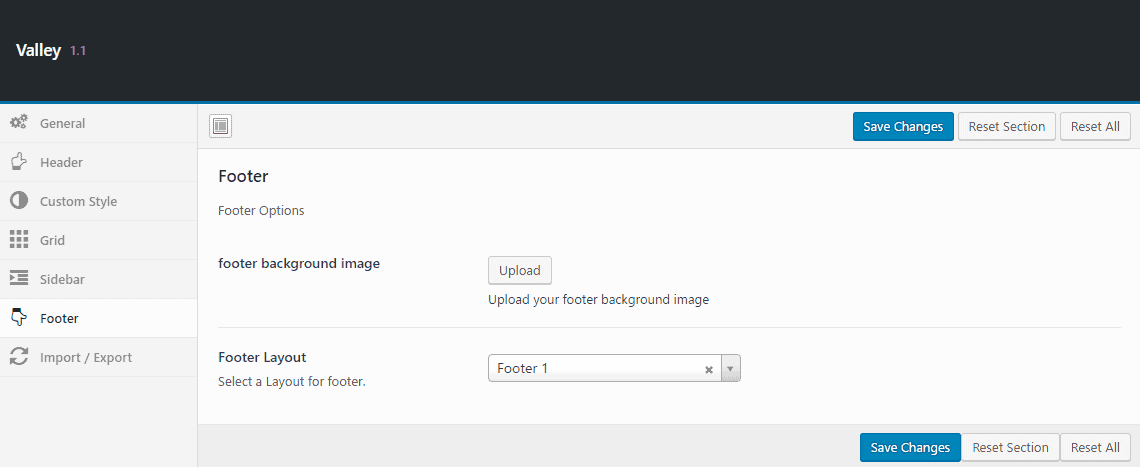This screenshot has height=467, width=1140.
Task: Click top Save Changes button
Action: pos(903,127)
